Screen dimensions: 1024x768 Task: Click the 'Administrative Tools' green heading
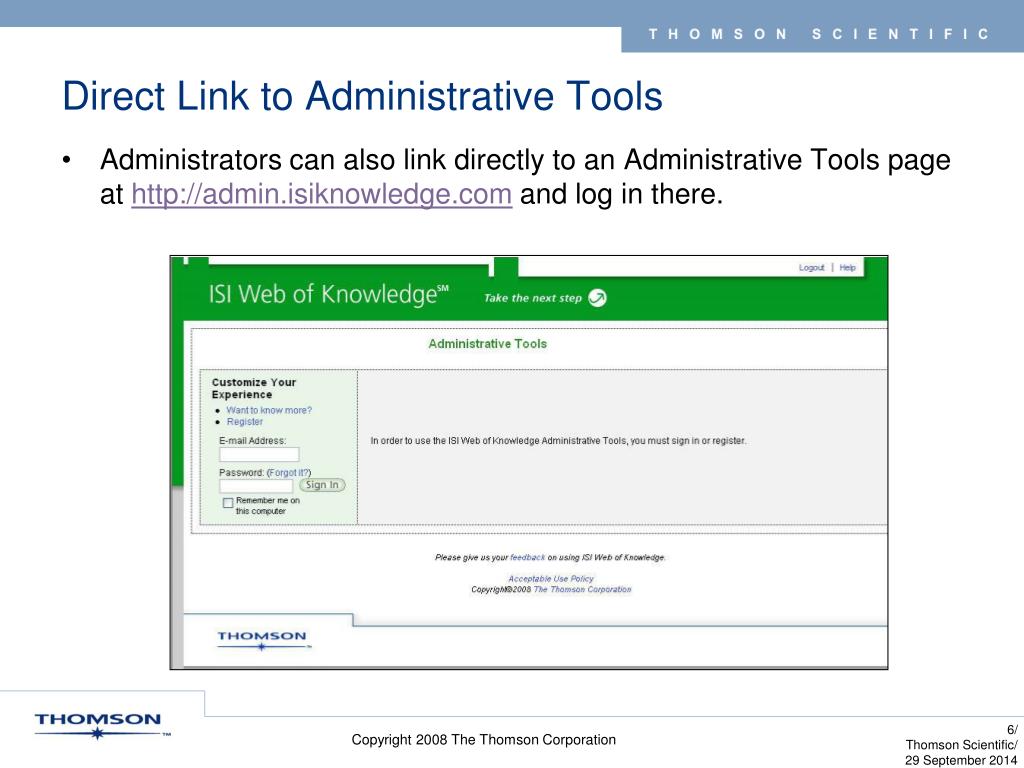(487, 344)
